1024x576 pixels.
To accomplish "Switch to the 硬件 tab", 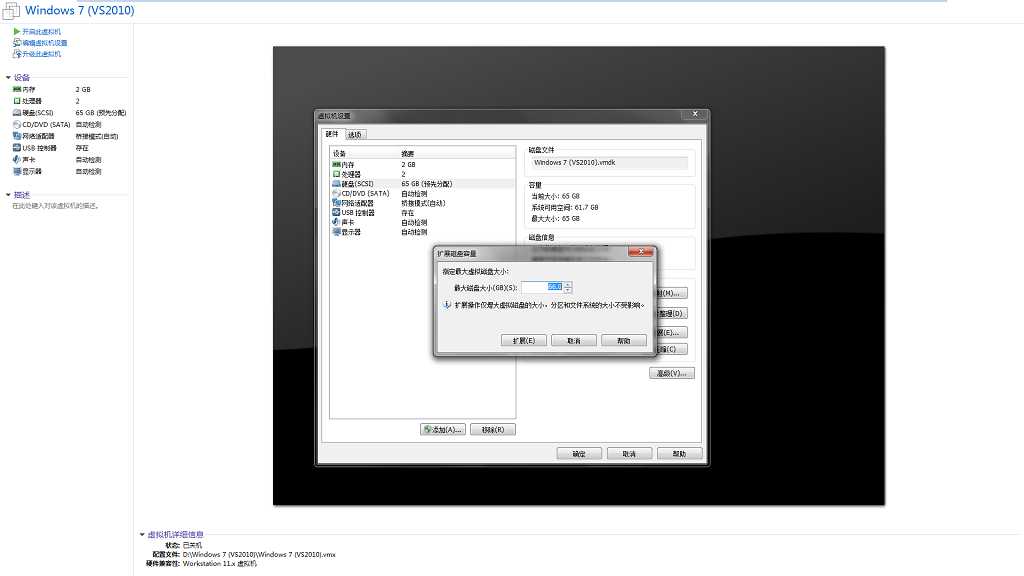I will 332,134.
